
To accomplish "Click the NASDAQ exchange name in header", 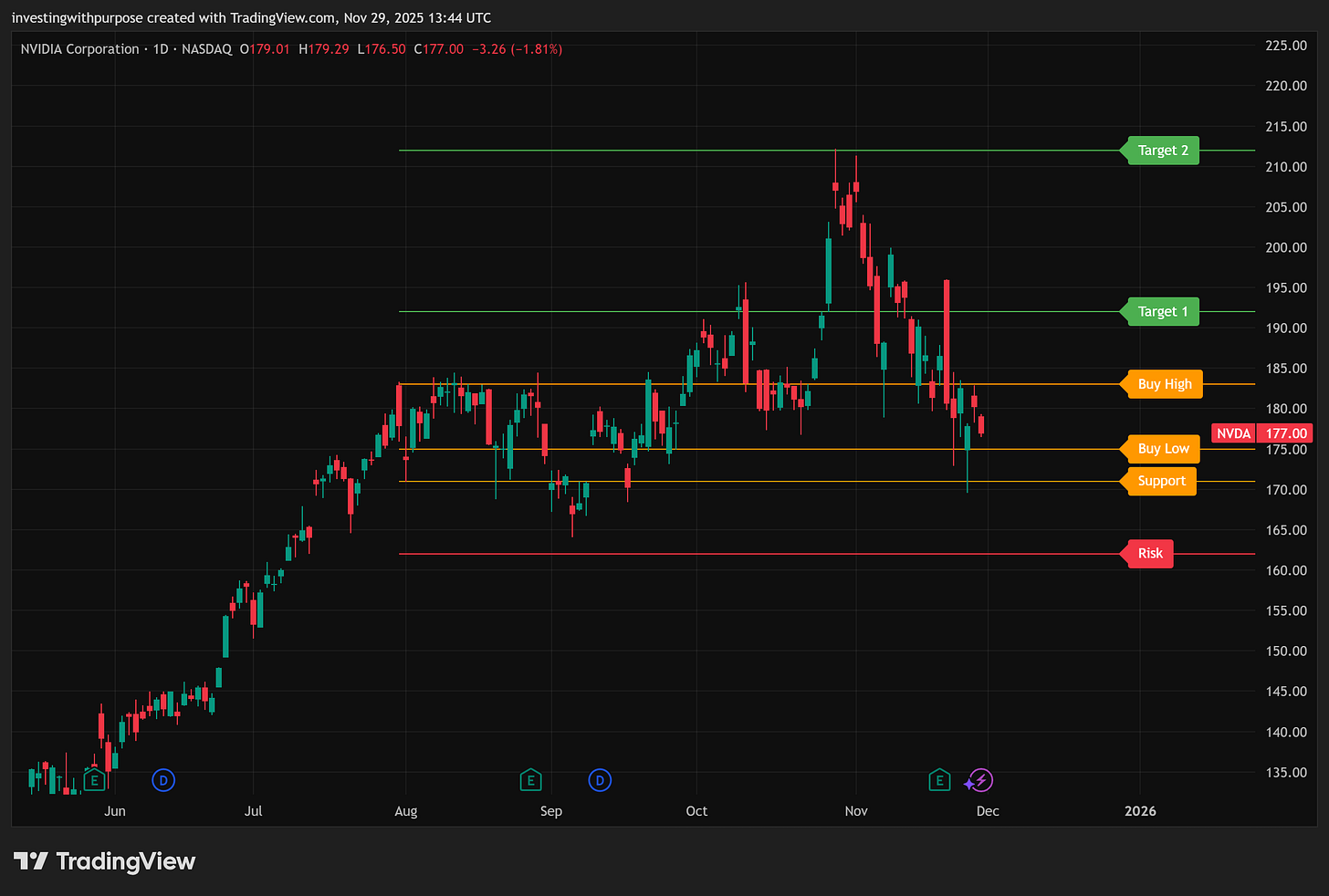I will tap(207, 49).
